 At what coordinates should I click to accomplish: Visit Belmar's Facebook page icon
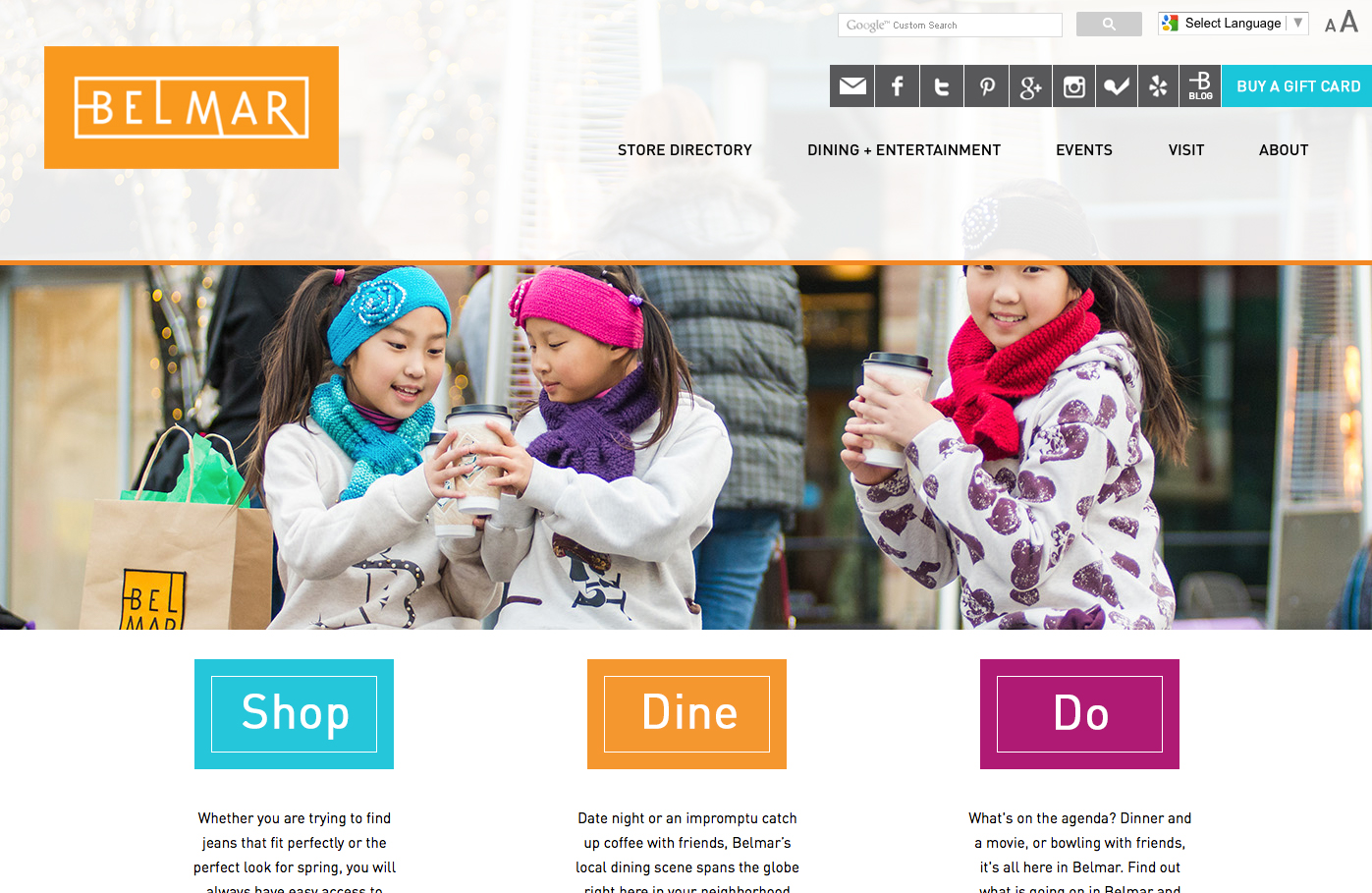point(898,86)
